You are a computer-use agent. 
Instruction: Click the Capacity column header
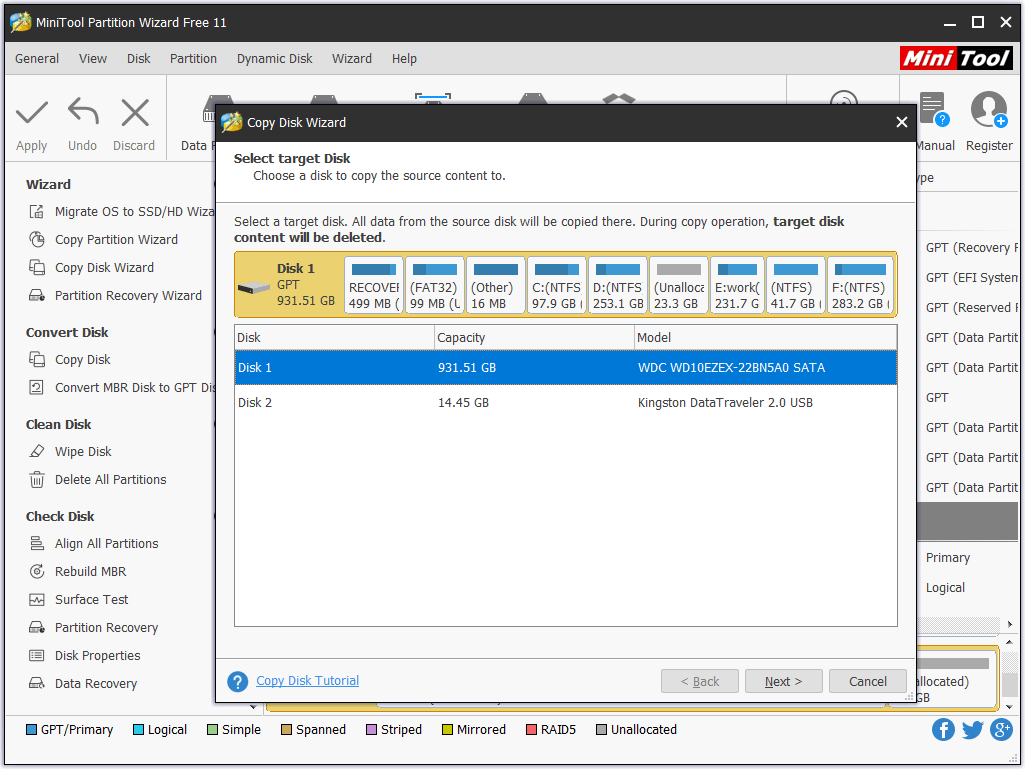534,338
